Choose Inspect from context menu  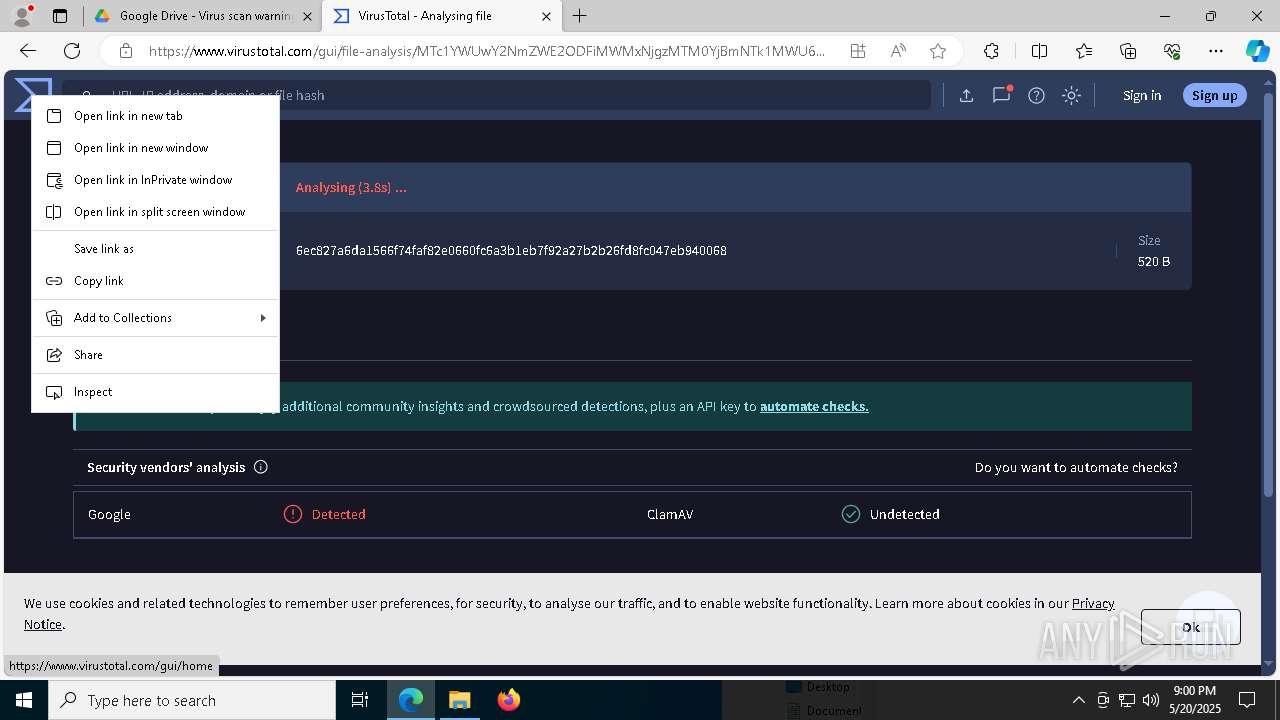click(x=155, y=392)
